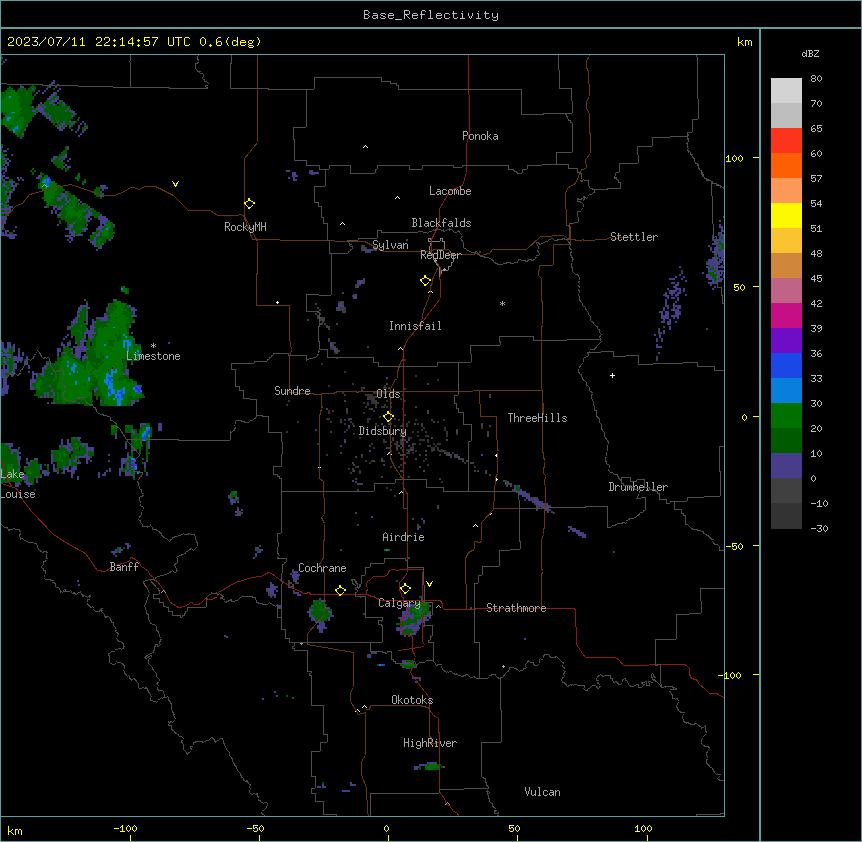
Task: Click the Sundre label
Action: pos(292,391)
